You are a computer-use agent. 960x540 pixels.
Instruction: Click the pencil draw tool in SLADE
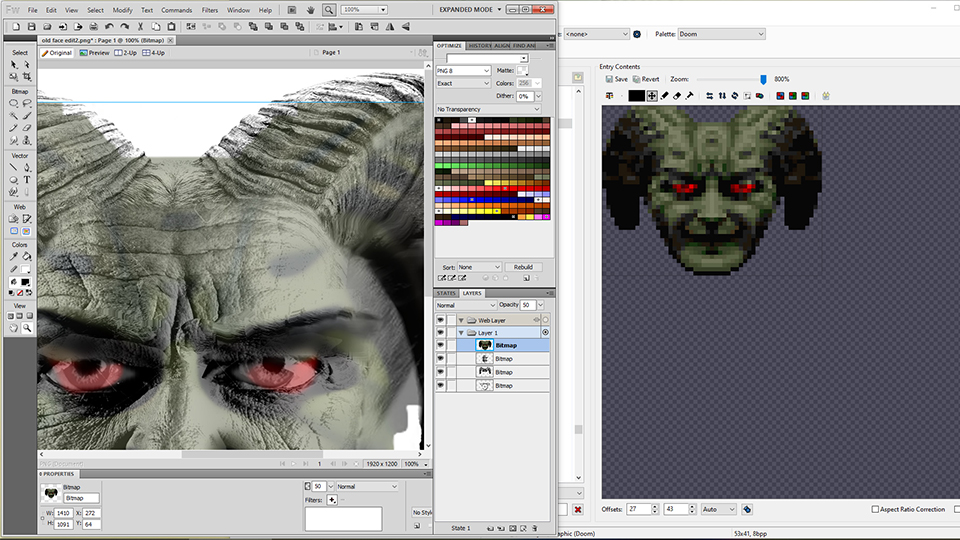coord(665,96)
